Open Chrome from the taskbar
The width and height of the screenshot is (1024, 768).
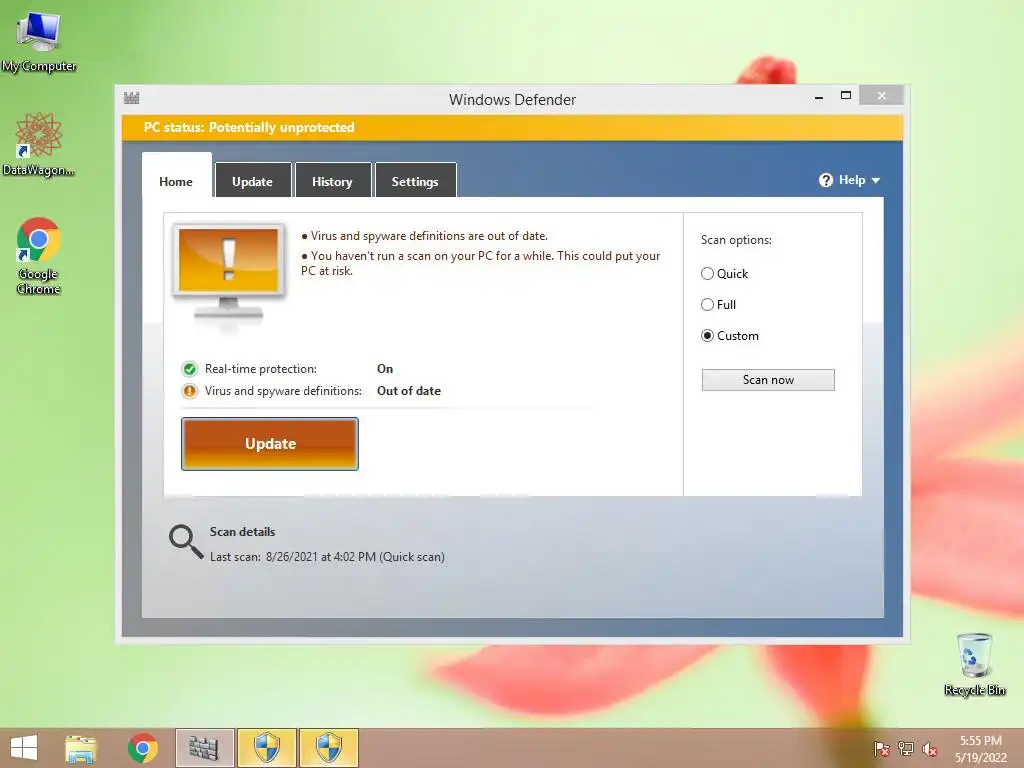142,748
